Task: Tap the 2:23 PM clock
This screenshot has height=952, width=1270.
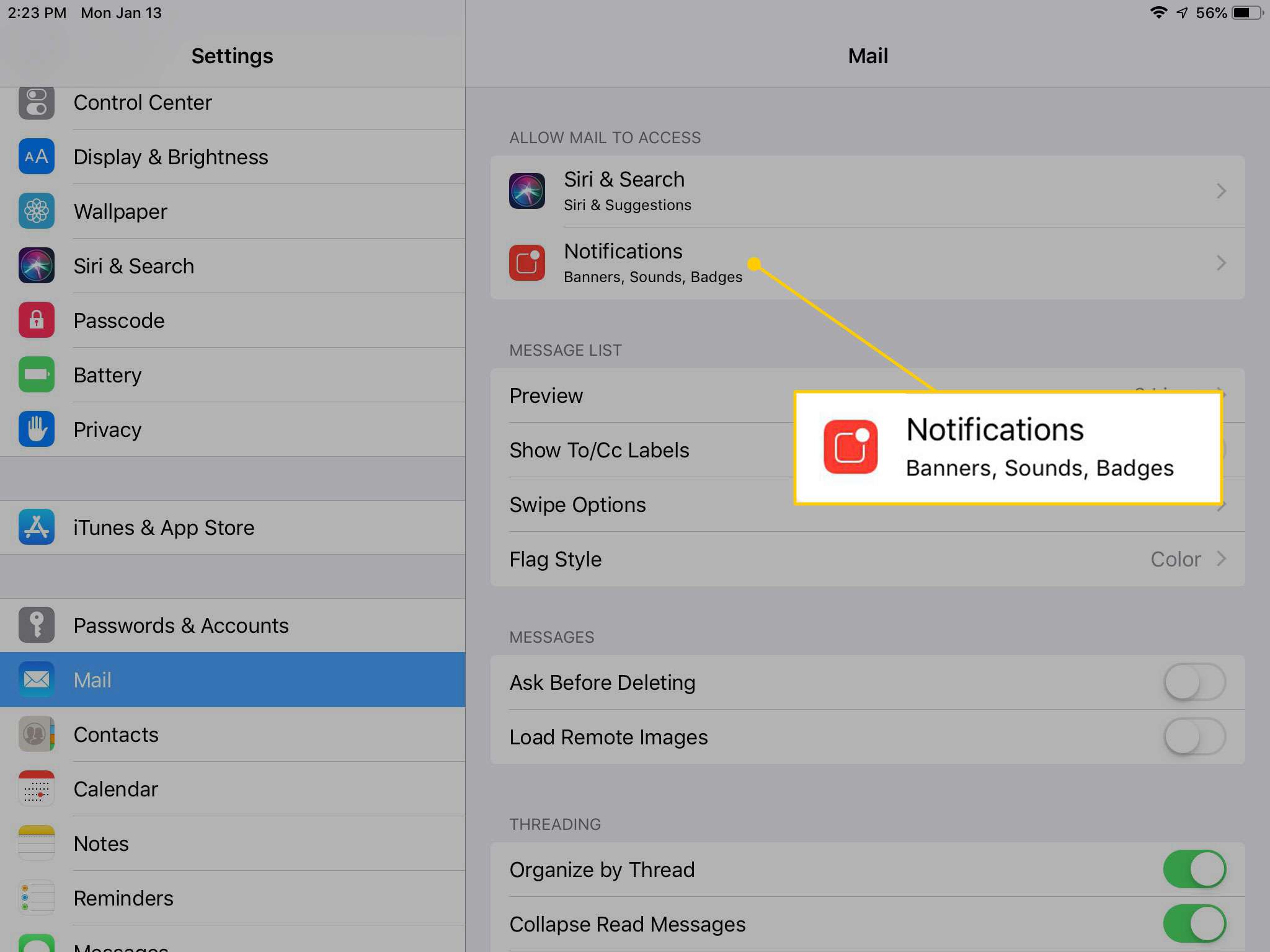Action: pyautogui.click(x=37, y=13)
